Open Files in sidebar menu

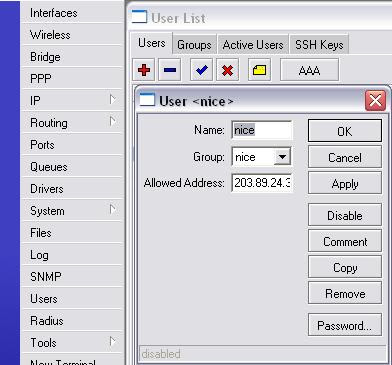coord(72,232)
